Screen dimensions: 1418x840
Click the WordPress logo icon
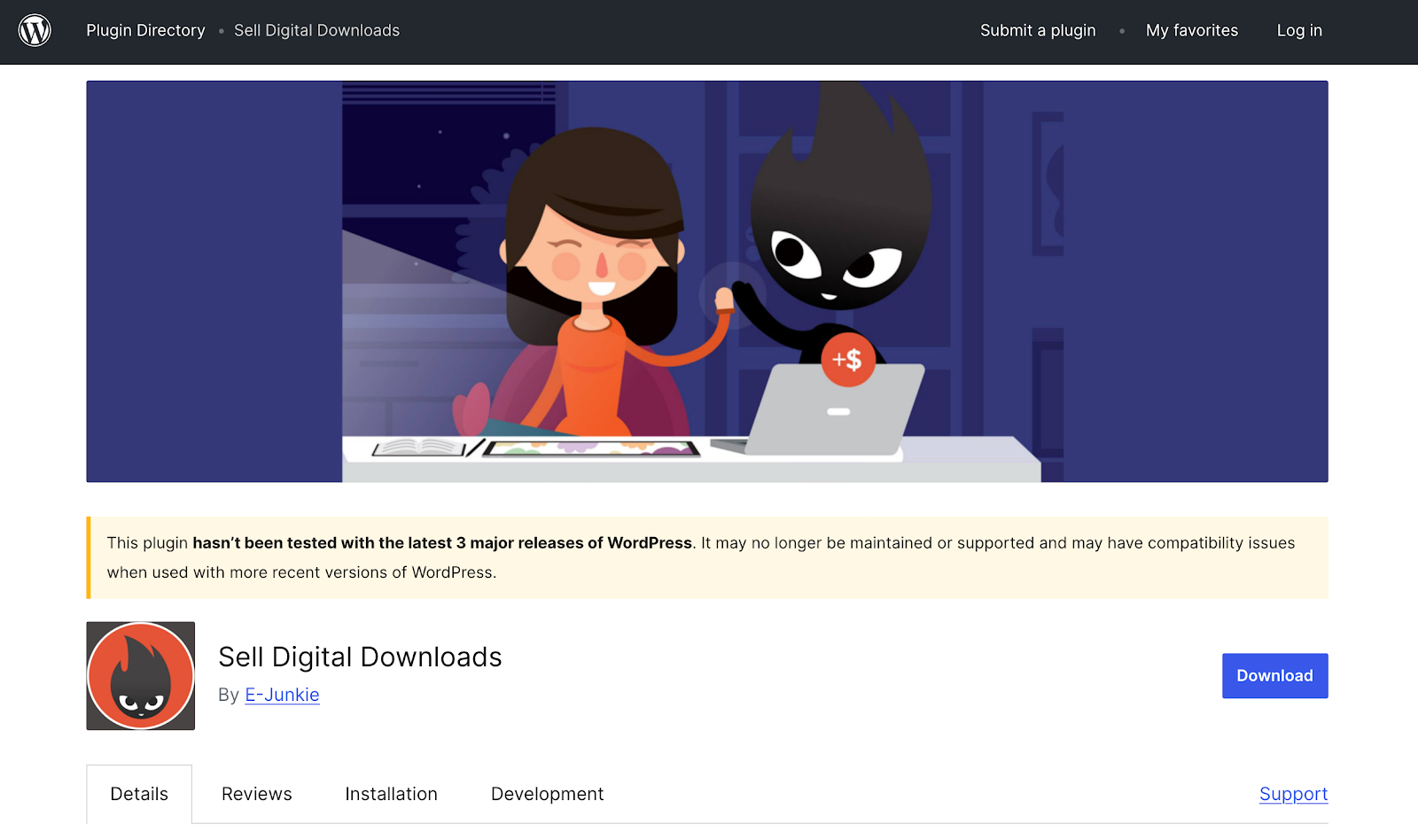coord(35,29)
